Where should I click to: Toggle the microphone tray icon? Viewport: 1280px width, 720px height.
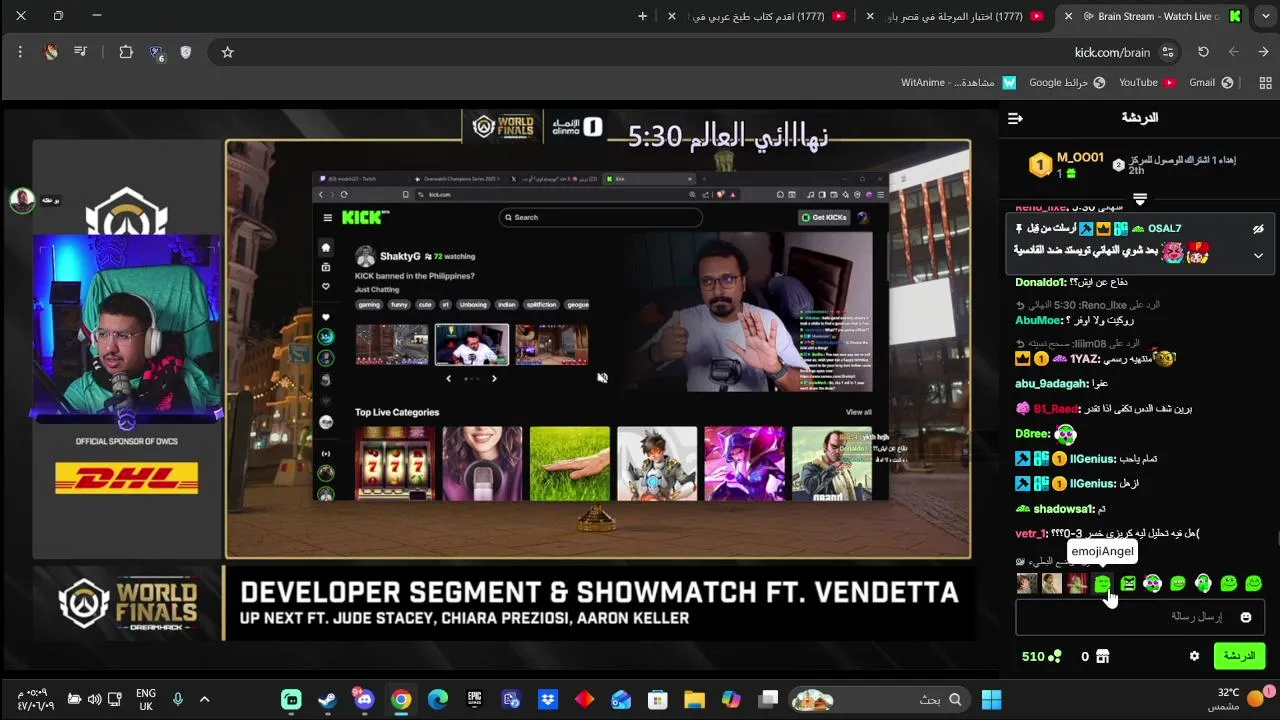pyautogui.click(x=178, y=699)
